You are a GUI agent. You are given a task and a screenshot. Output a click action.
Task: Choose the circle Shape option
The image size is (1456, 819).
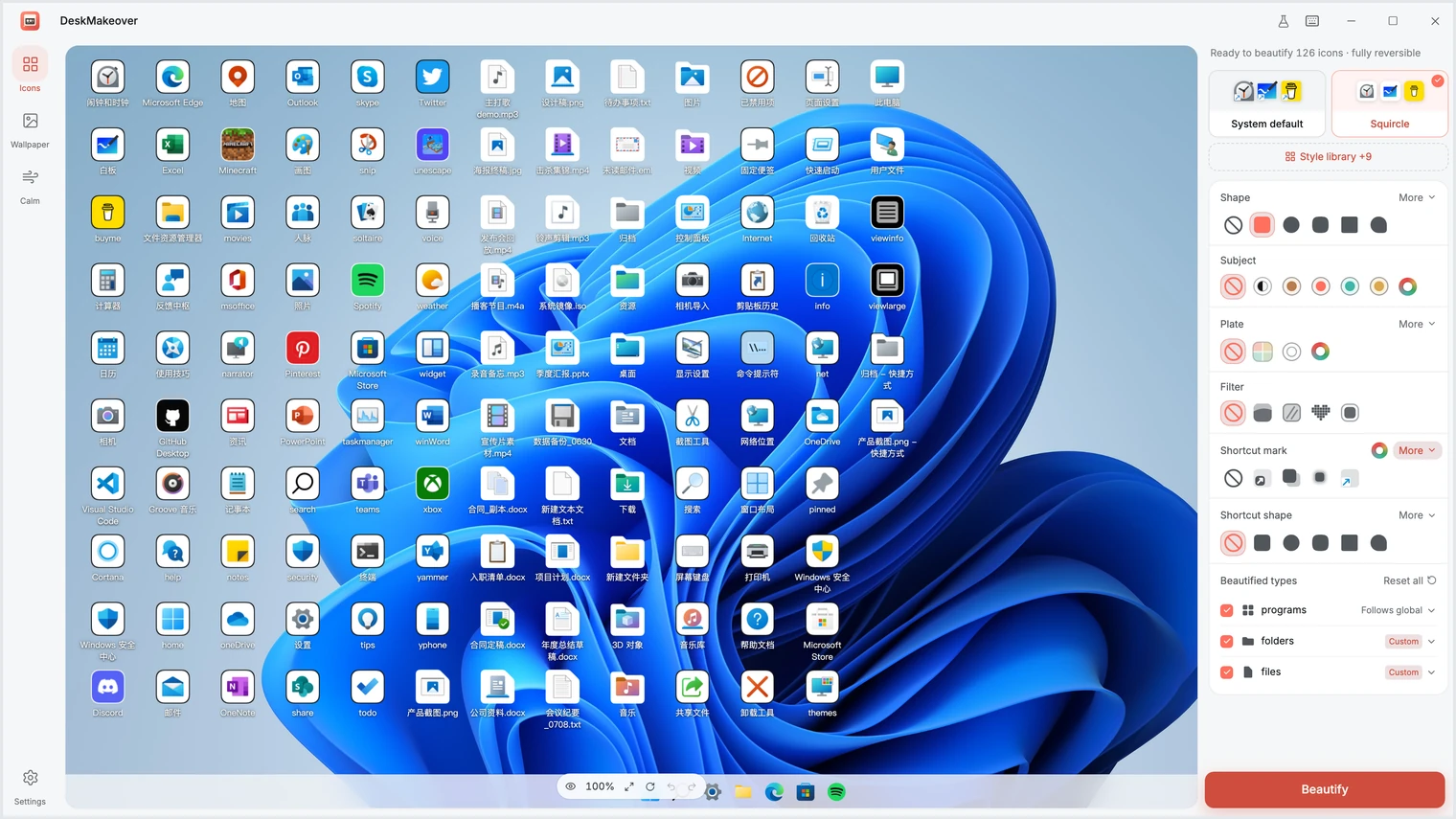[x=1291, y=225]
